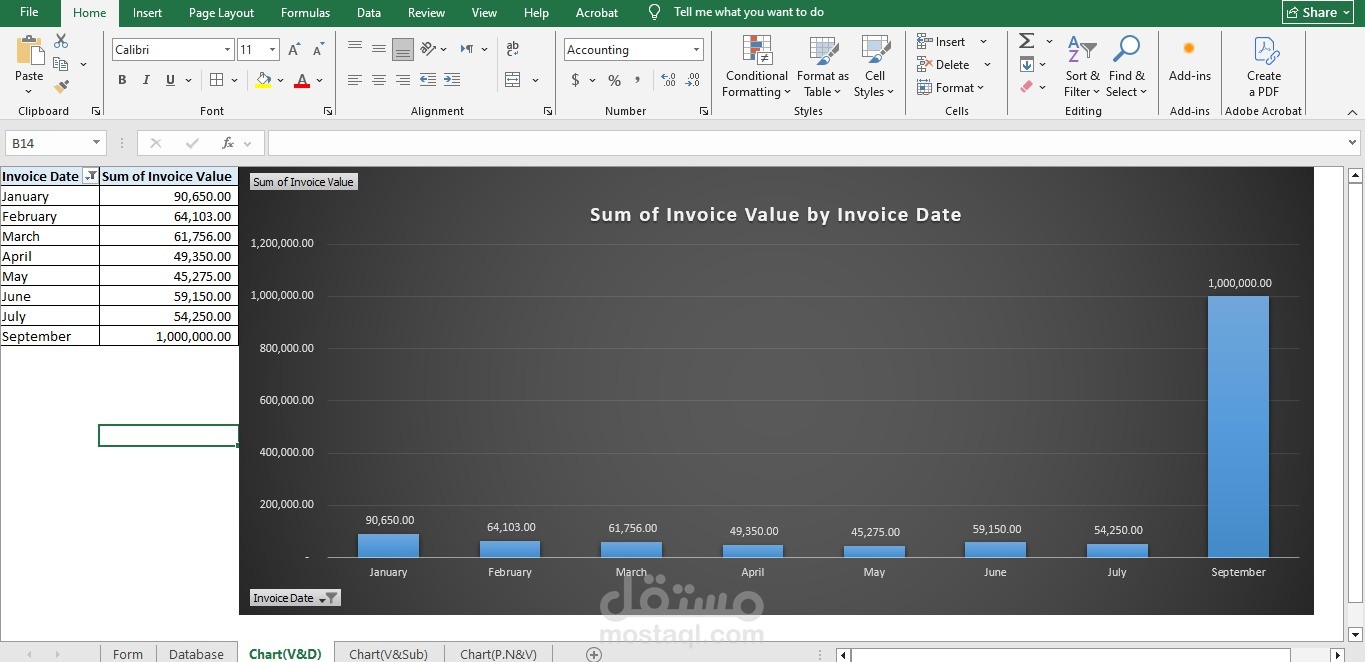This screenshot has height=662, width=1365.
Task: Toggle Top Align
Action: tap(354, 49)
